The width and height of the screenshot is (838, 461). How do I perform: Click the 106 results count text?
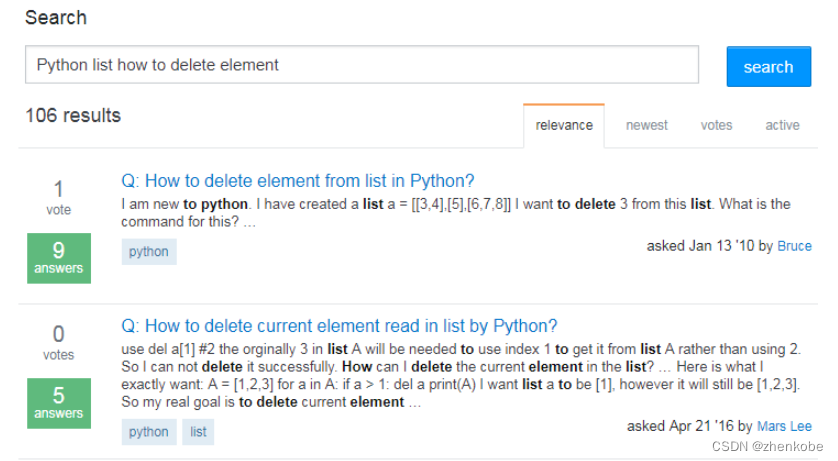(73, 115)
